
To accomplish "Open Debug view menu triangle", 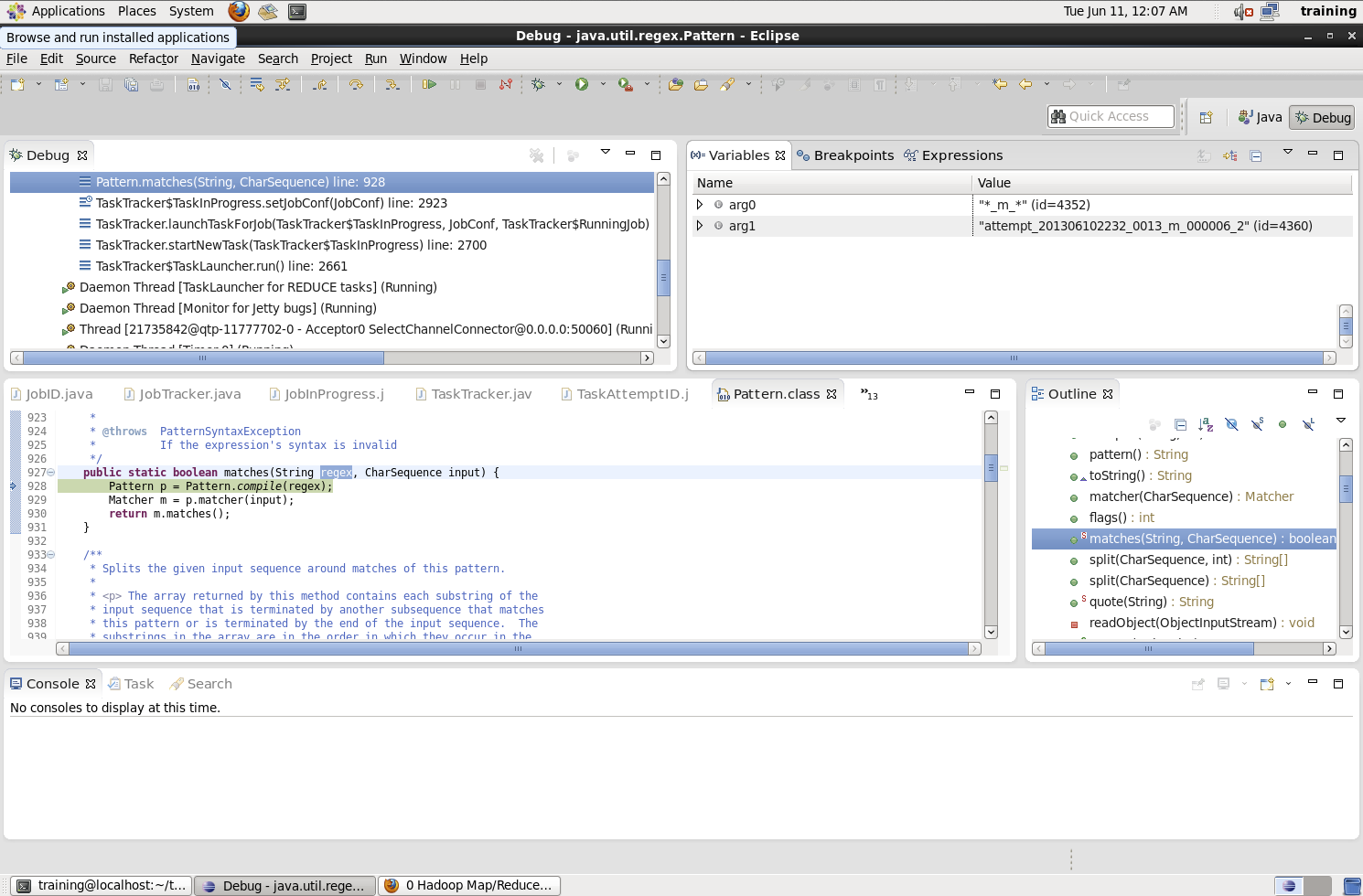I will (605, 152).
